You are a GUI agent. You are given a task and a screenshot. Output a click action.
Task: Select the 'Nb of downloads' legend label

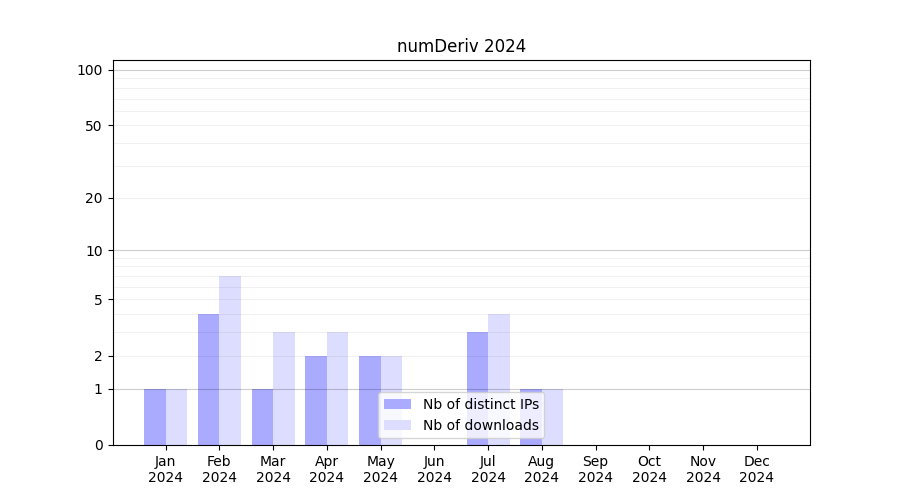click(480, 425)
